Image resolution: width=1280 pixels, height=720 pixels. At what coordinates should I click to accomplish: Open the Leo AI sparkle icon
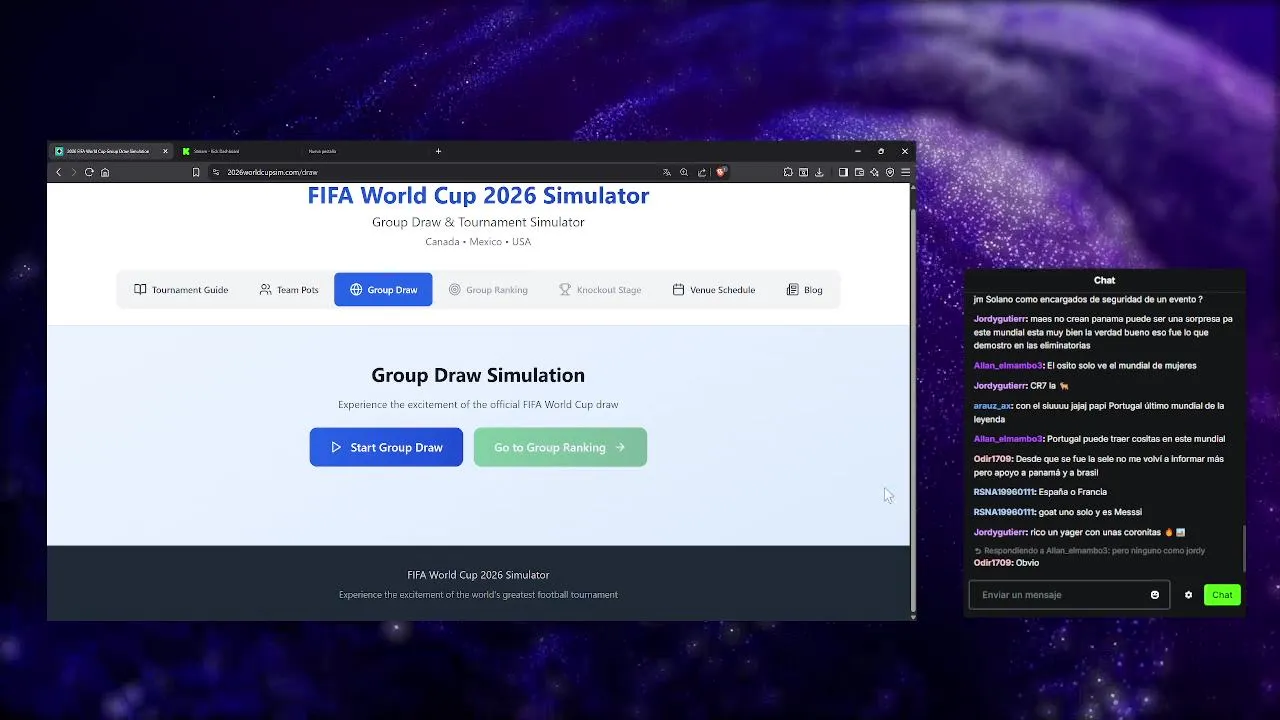tap(874, 172)
